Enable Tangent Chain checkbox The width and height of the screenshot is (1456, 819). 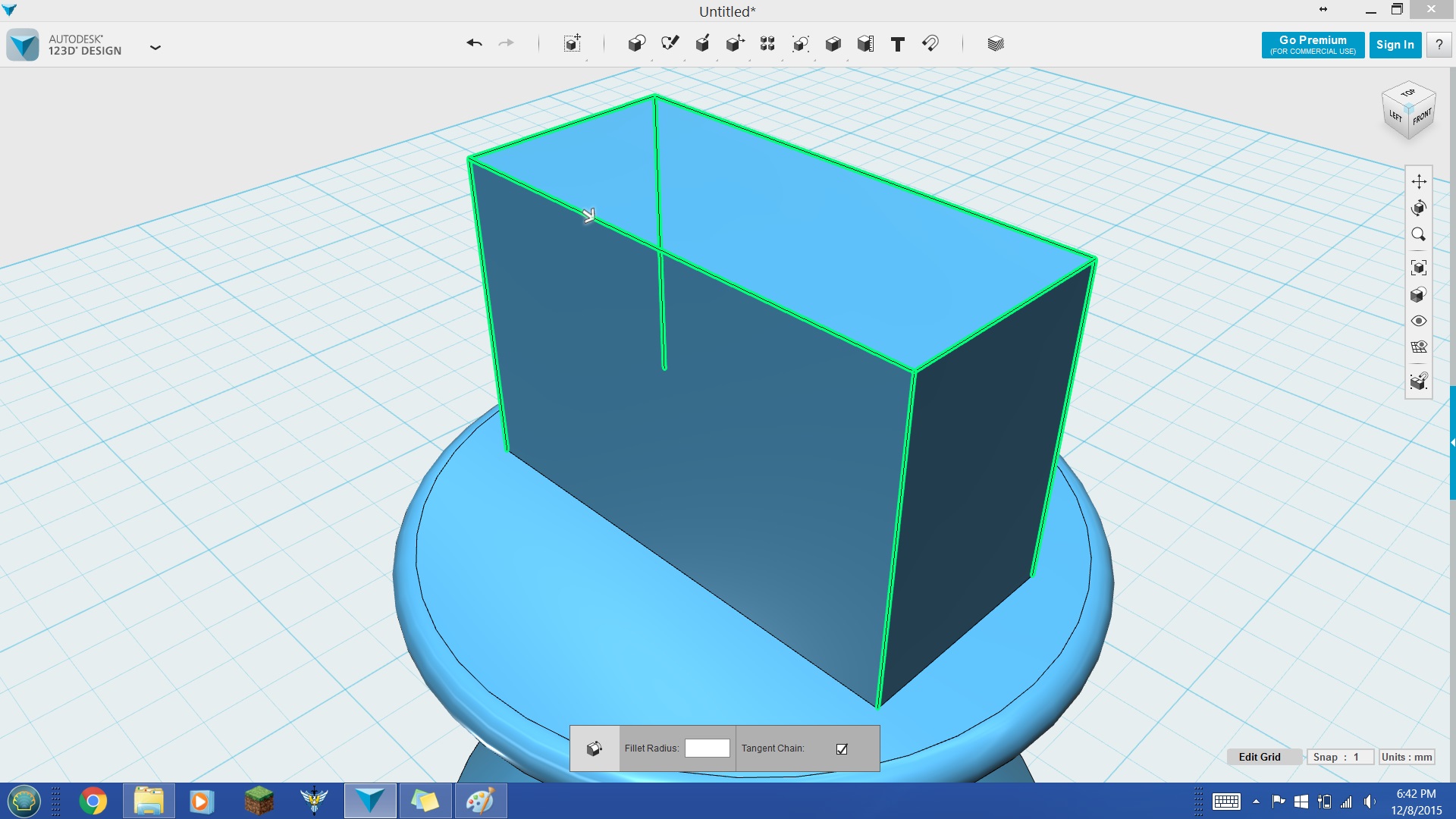pos(842,748)
